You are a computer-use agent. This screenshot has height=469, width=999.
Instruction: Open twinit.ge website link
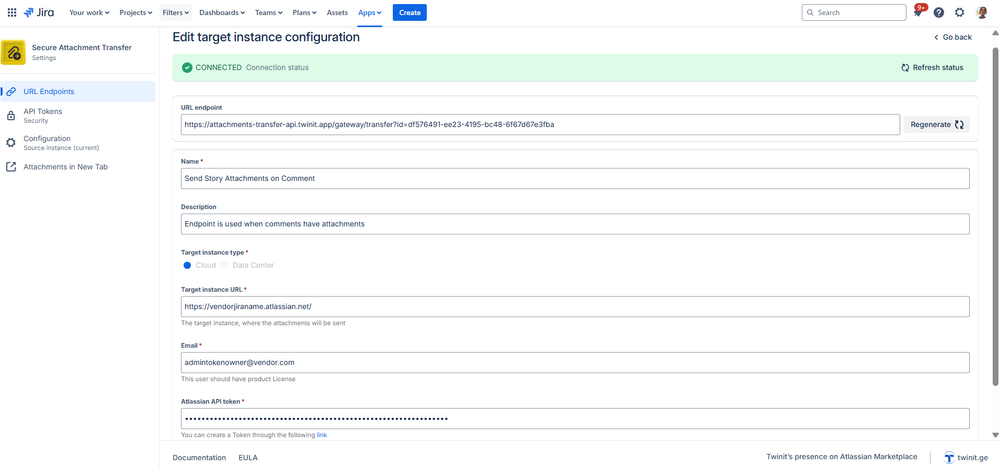(x=966, y=458)
